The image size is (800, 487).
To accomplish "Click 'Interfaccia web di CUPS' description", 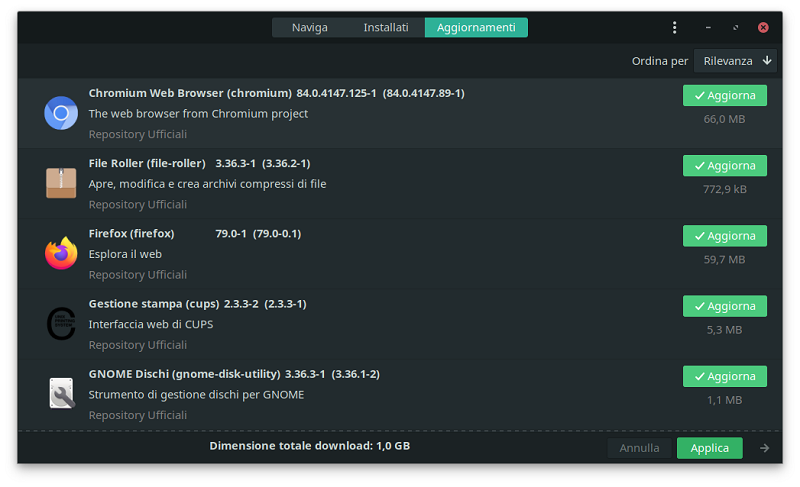I will [x=151, y=324].
